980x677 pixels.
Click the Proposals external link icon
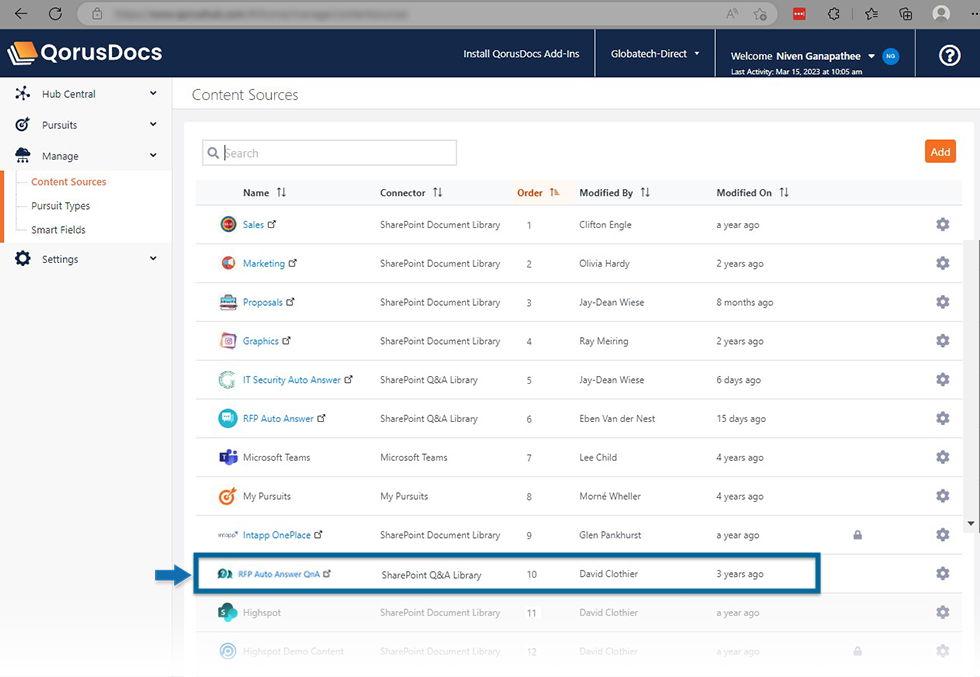pos(290,301)
